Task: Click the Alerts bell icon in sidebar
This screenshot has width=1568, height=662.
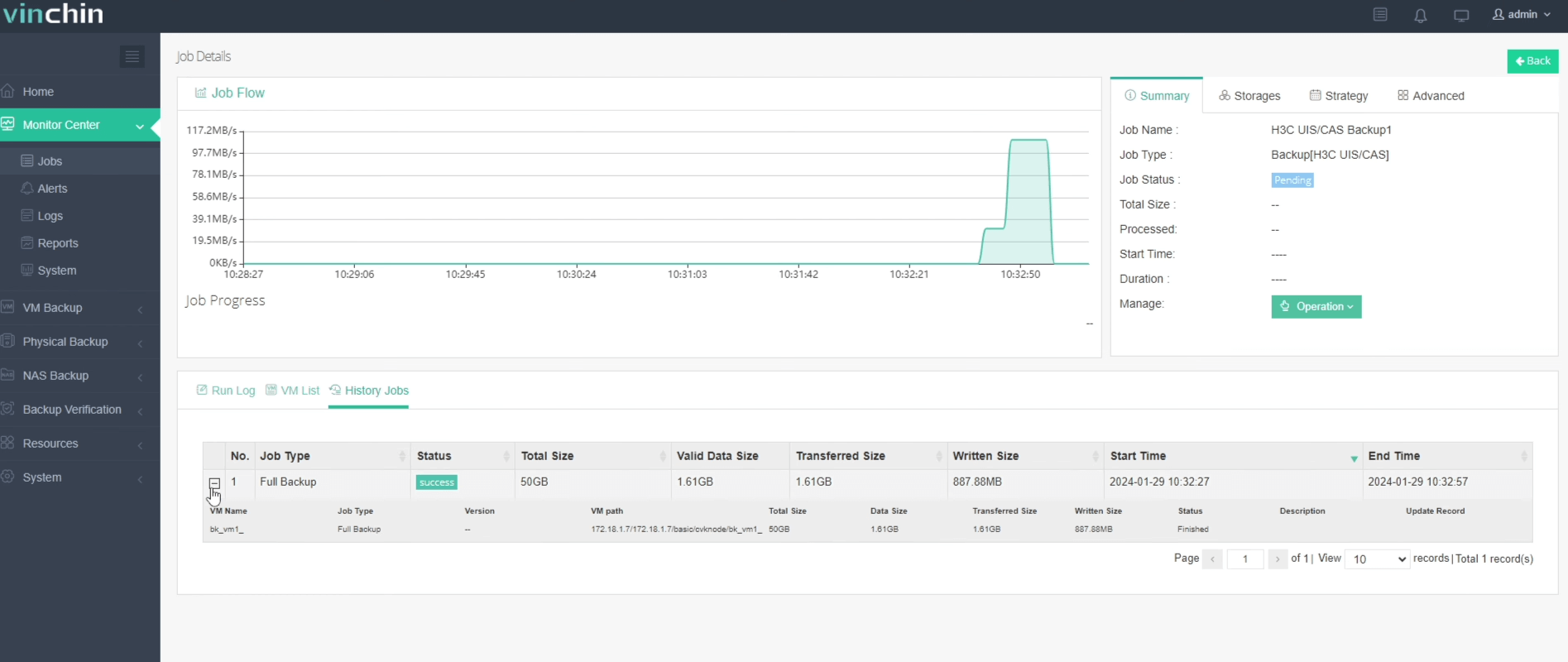Action: click(x=27, y=188)
